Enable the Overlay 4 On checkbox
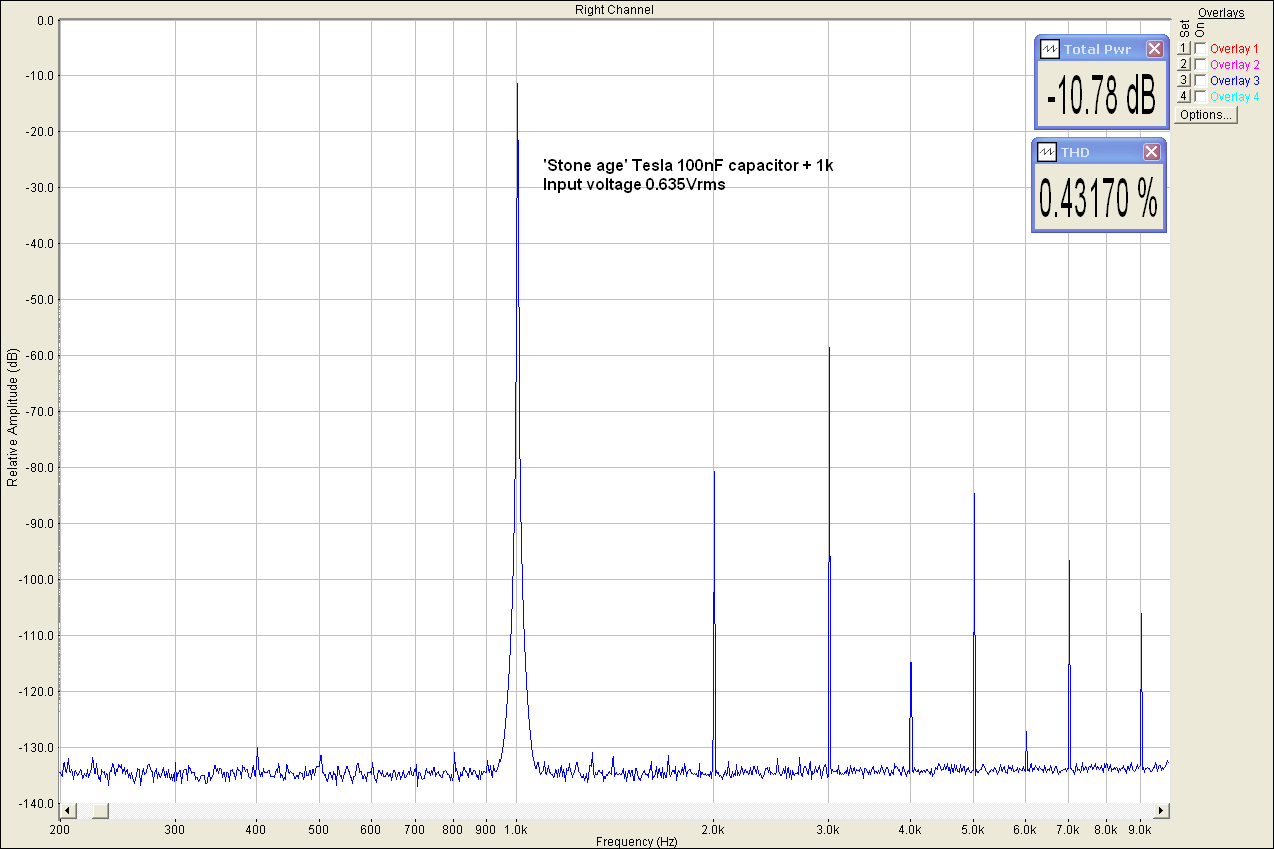The height and width of the screenshot is (849, 1274). (x=1200, y=96)
